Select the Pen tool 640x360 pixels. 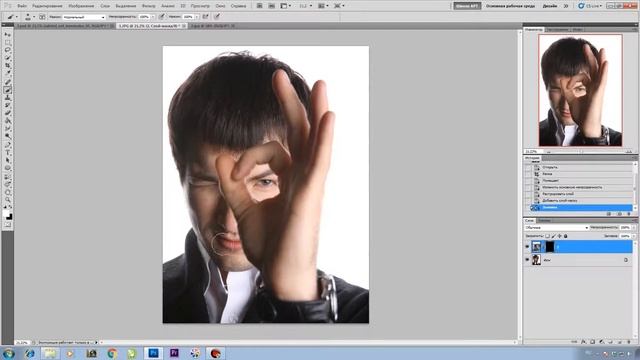[7, 145]
